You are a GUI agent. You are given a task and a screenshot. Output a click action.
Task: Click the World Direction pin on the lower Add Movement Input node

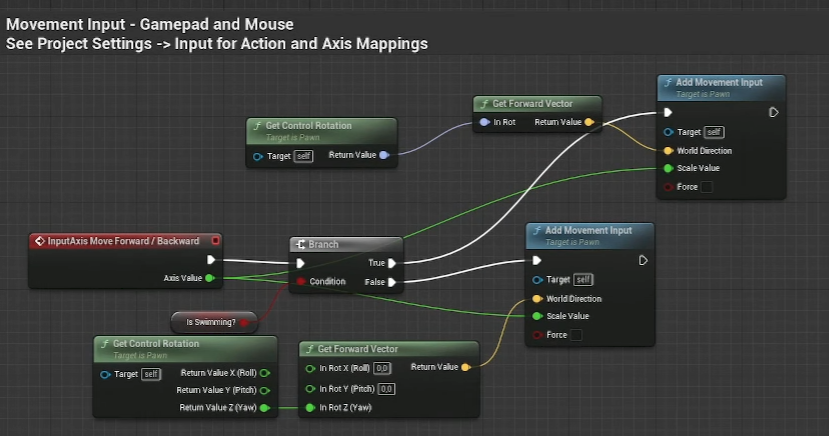pos(537,299)
